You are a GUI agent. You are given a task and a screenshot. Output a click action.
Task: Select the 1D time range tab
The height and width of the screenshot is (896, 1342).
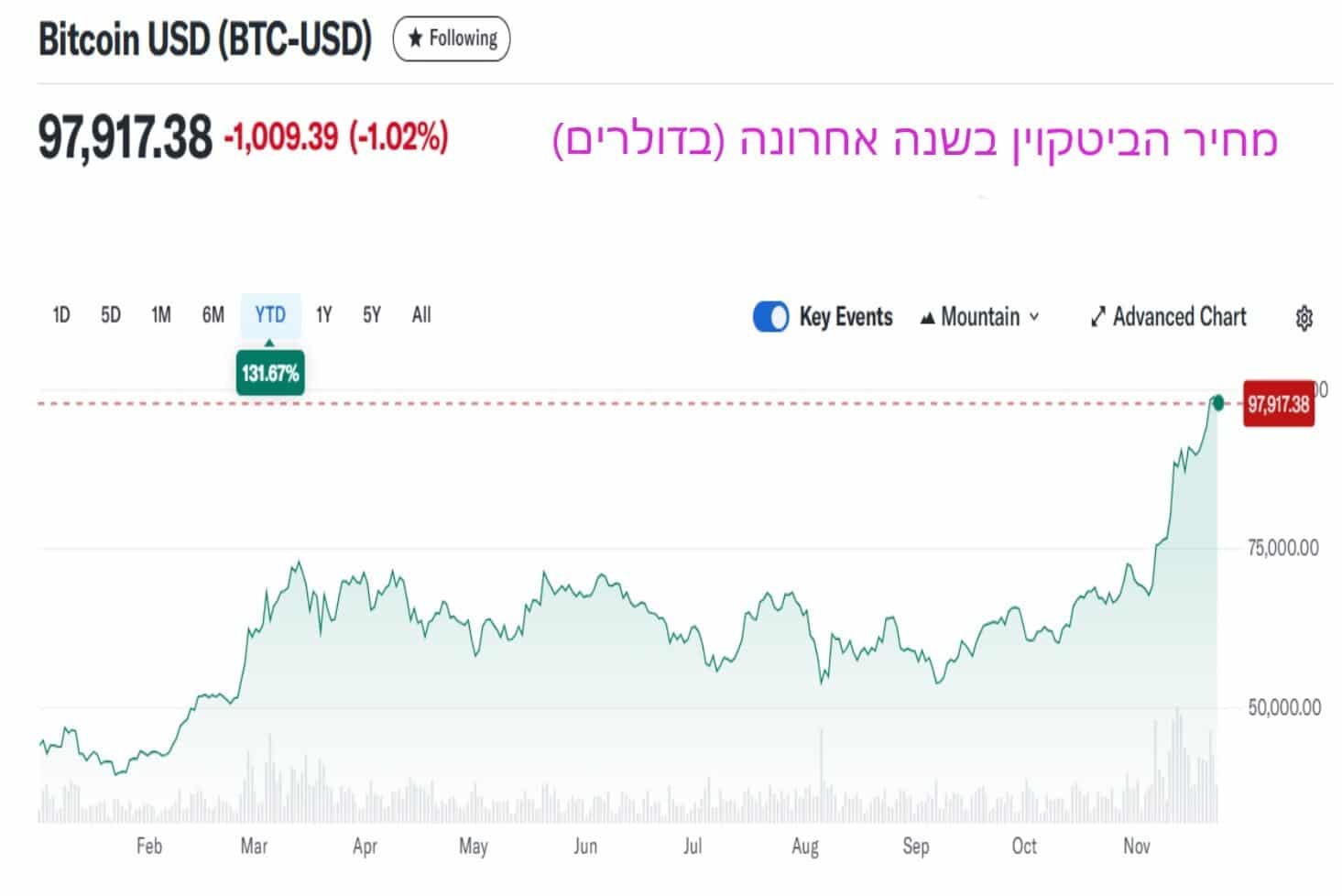(x=61, y=315)
